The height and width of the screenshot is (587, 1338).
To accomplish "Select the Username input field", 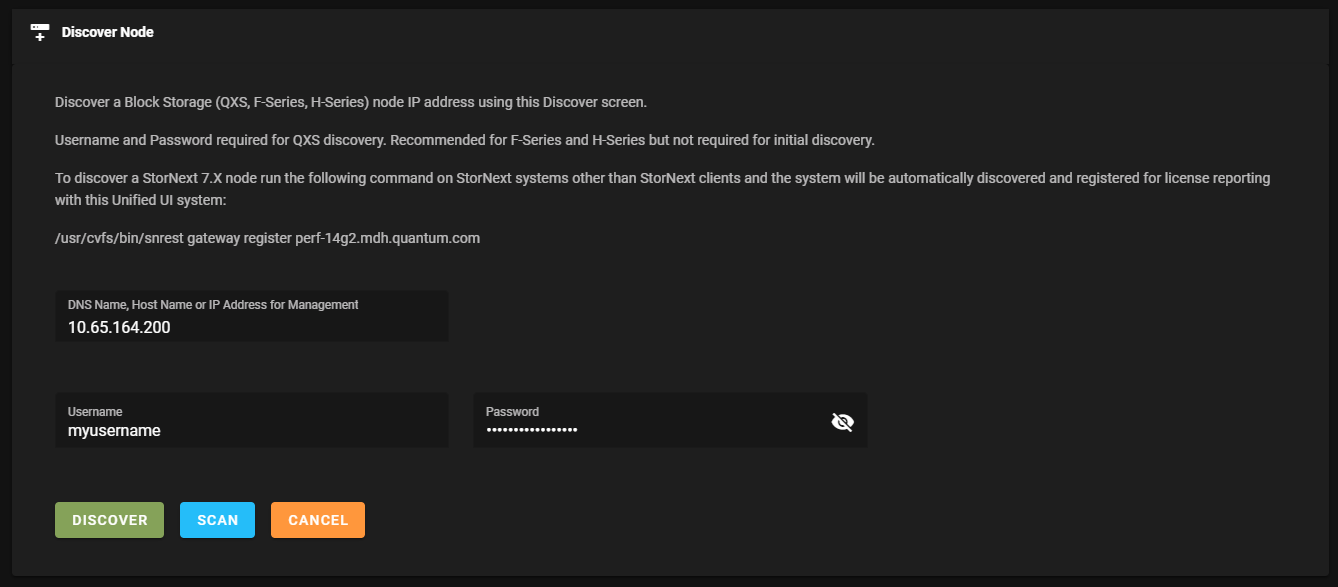I will pos(251,420).
